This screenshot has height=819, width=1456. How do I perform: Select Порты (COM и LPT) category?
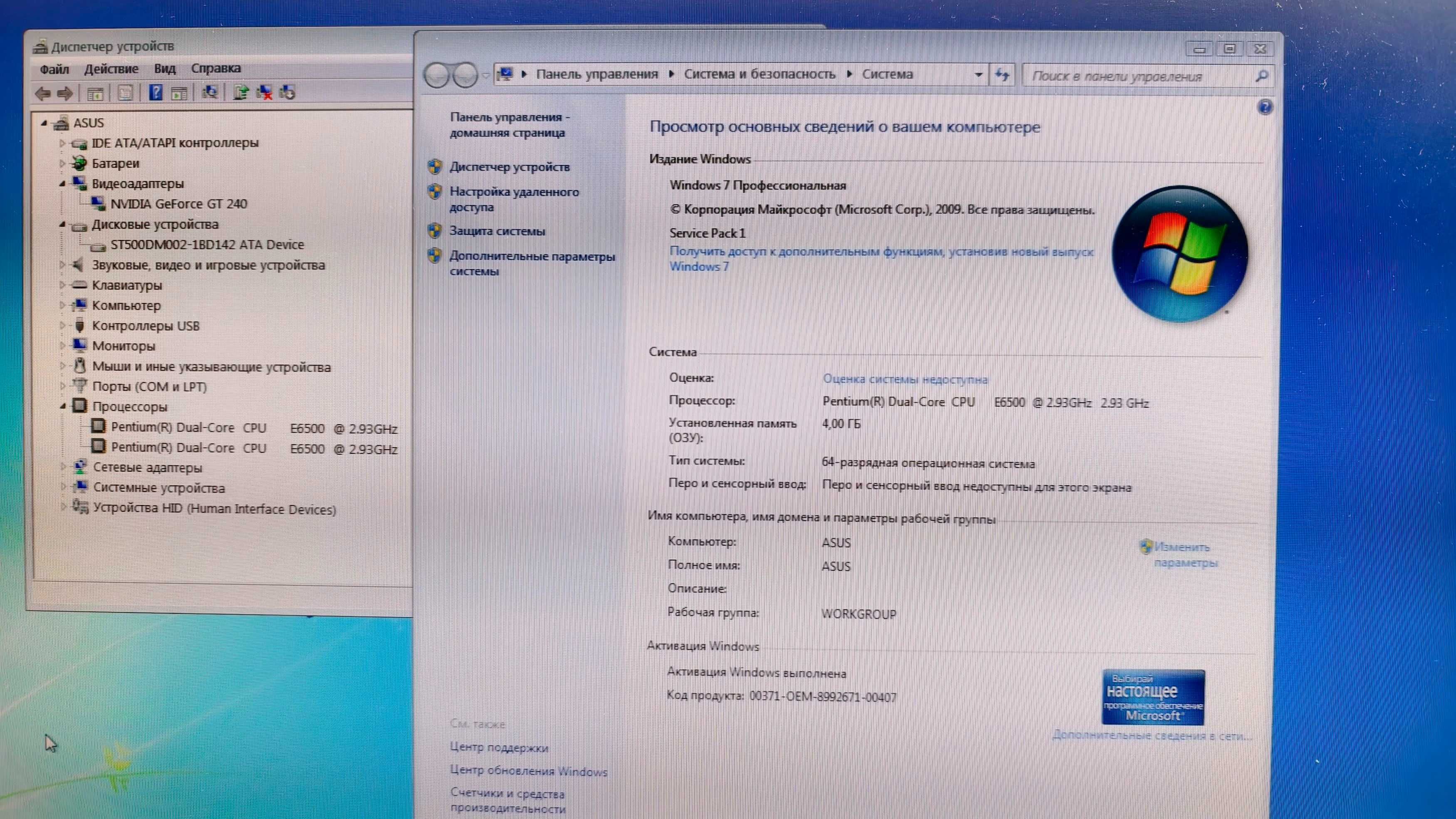[149, 386]
